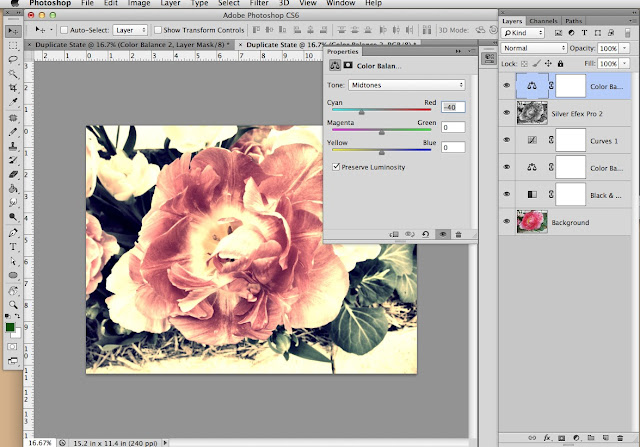
Task: Click the foreground color swatch
Action: (x=10, y=326)
